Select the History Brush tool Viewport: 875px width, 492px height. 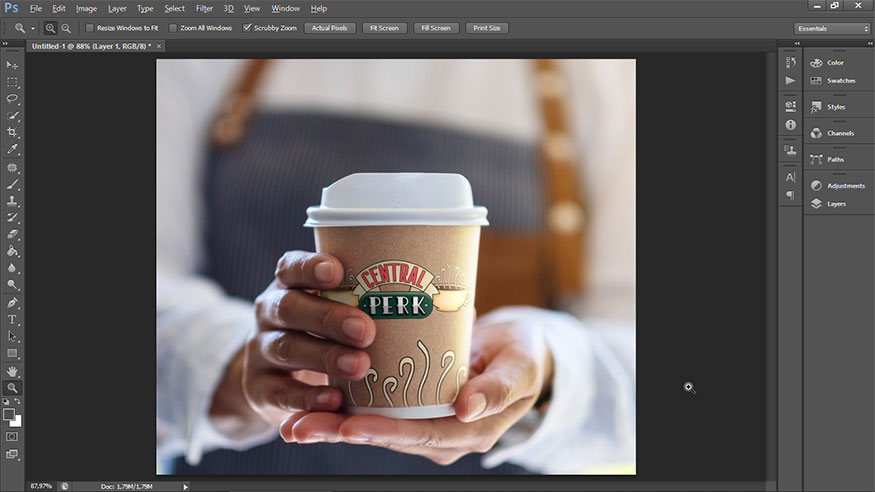(12, 218)
